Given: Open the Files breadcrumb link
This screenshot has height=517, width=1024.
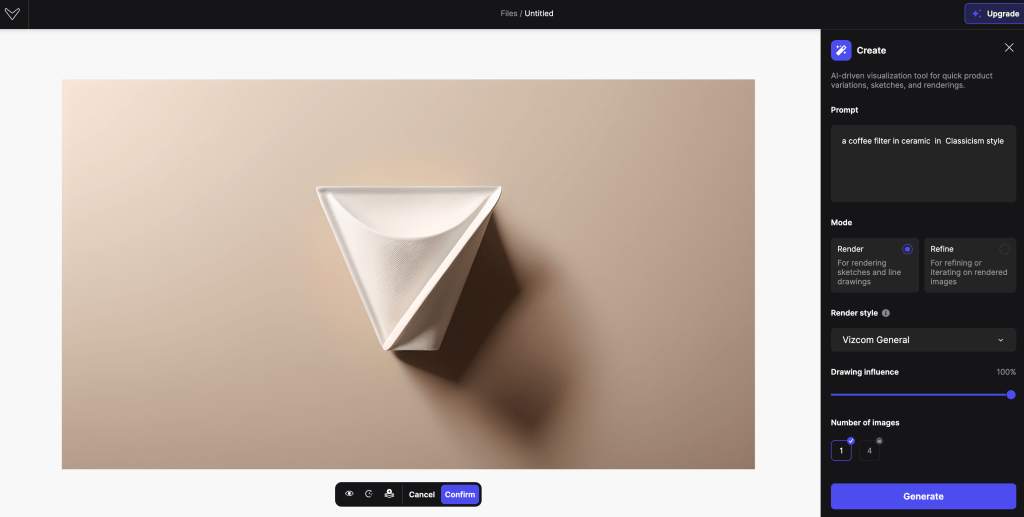Looking at the screenshot, I should coord(509,14).
